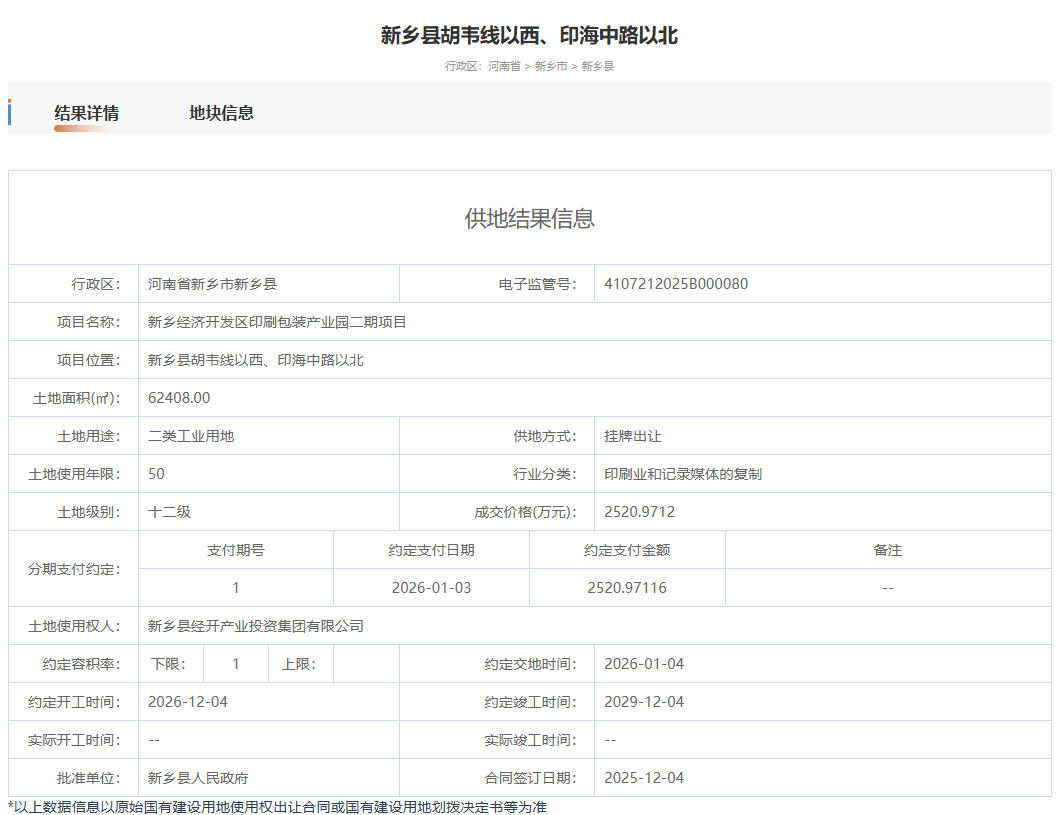Click the land area value 62408.00
This screenshot has width=1060, height=815.
[179, 398]
